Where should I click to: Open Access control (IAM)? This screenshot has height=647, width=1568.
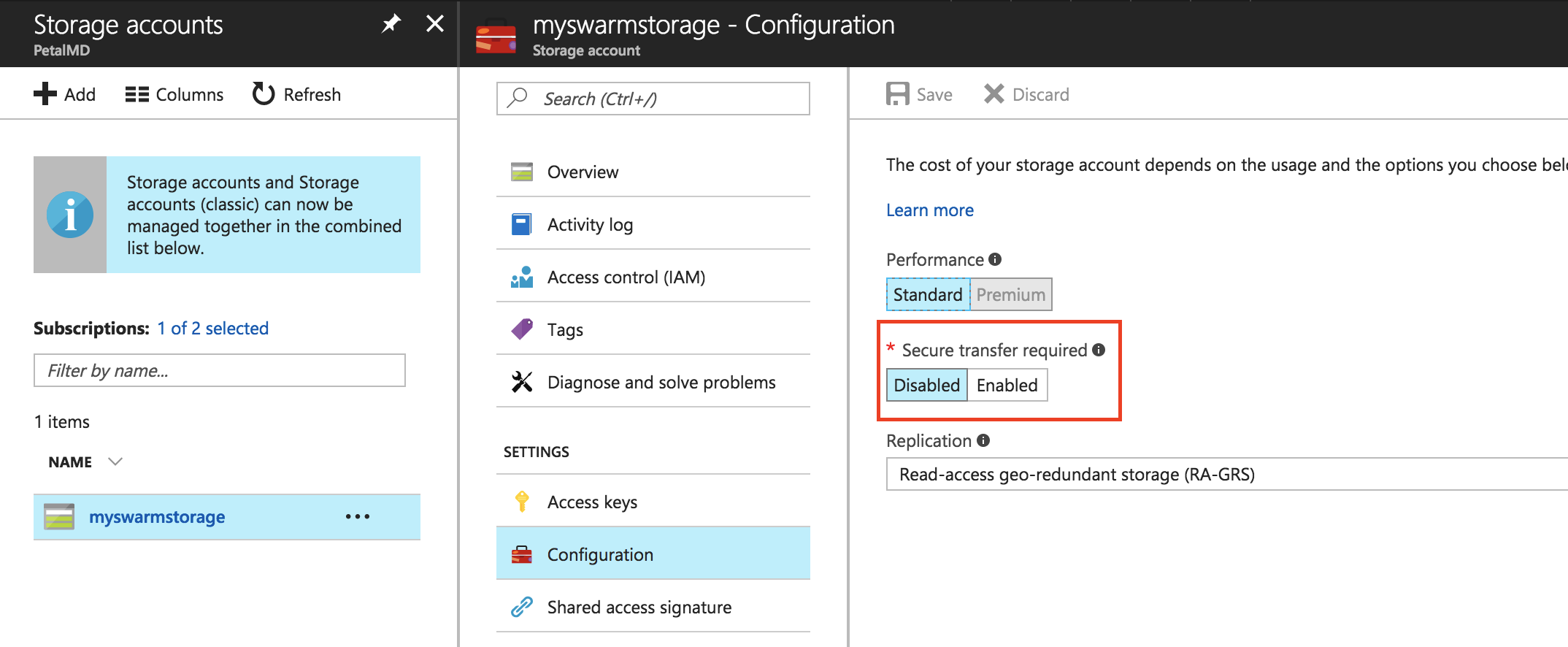tap(653, 277)
